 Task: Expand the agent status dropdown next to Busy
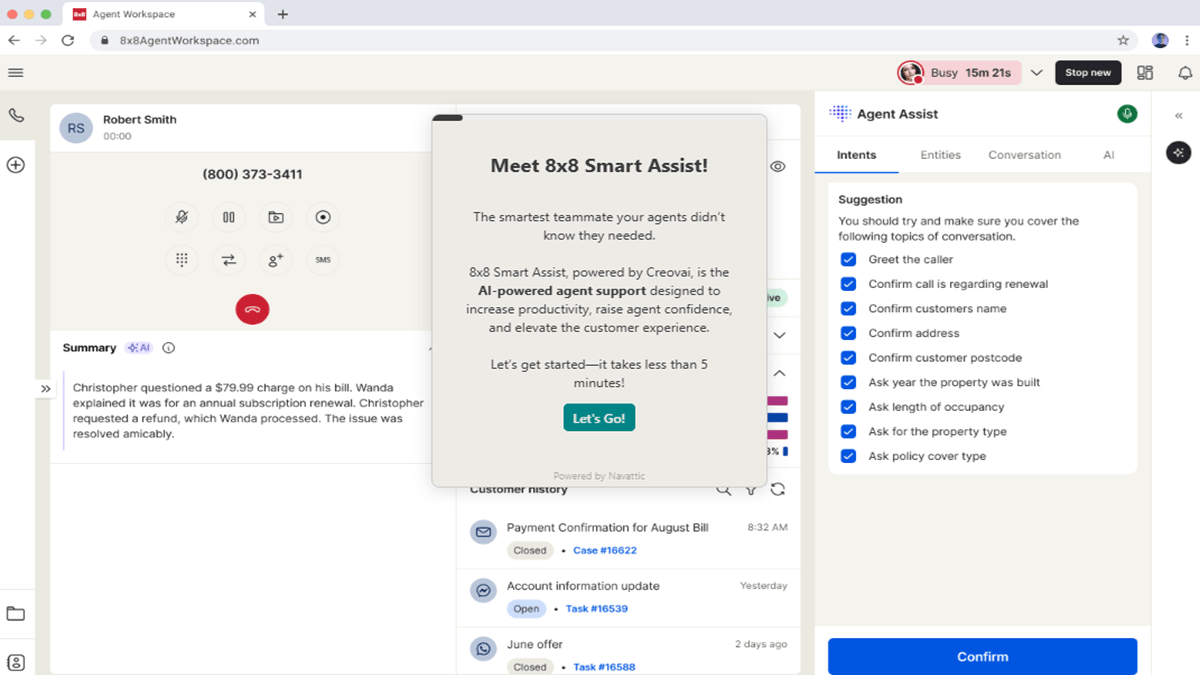pos(1037,72)
